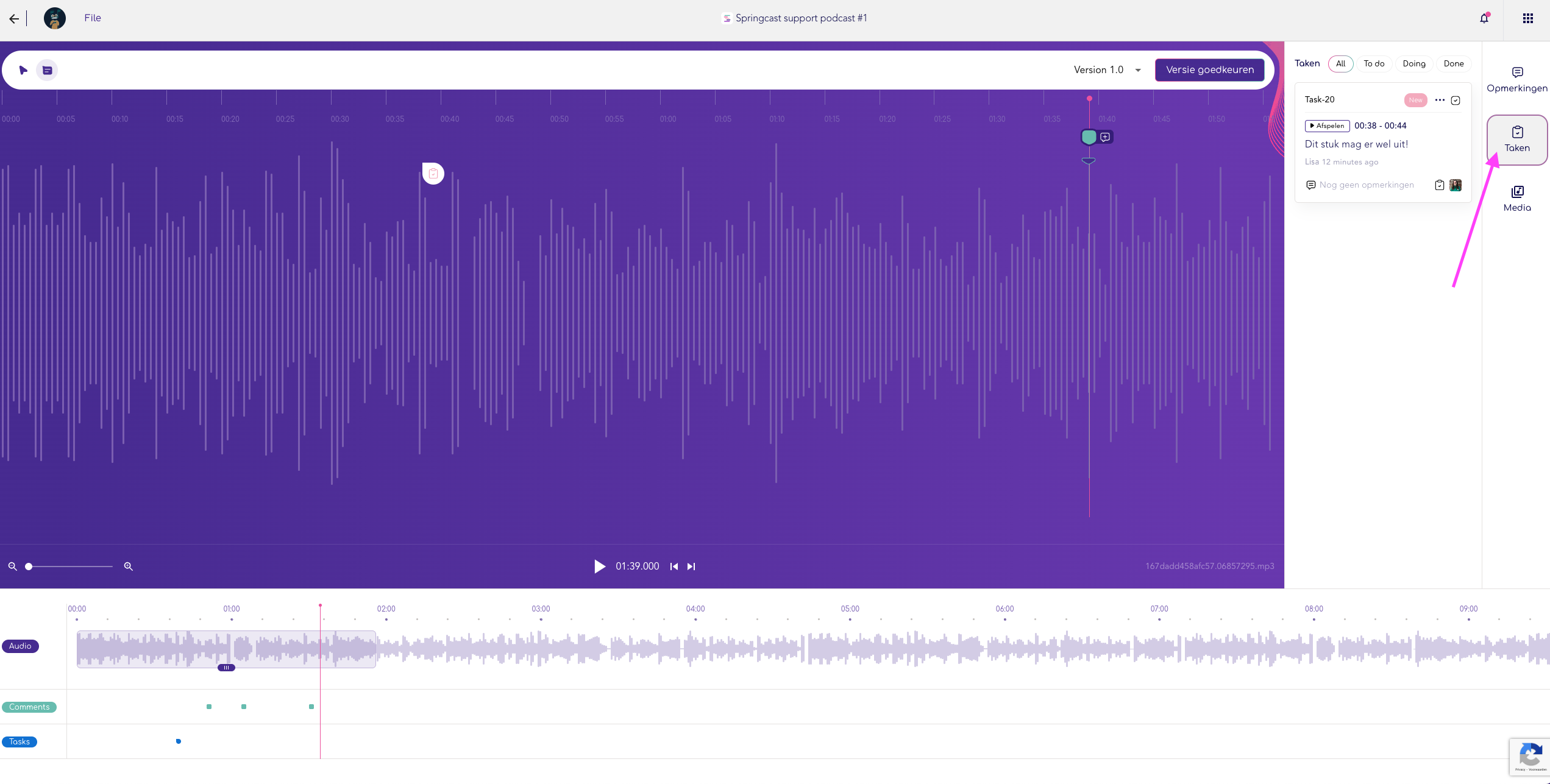This screenshot has height=784, width=1550.
Task: Open notifications bell
Action: (x=1484, y=18)
